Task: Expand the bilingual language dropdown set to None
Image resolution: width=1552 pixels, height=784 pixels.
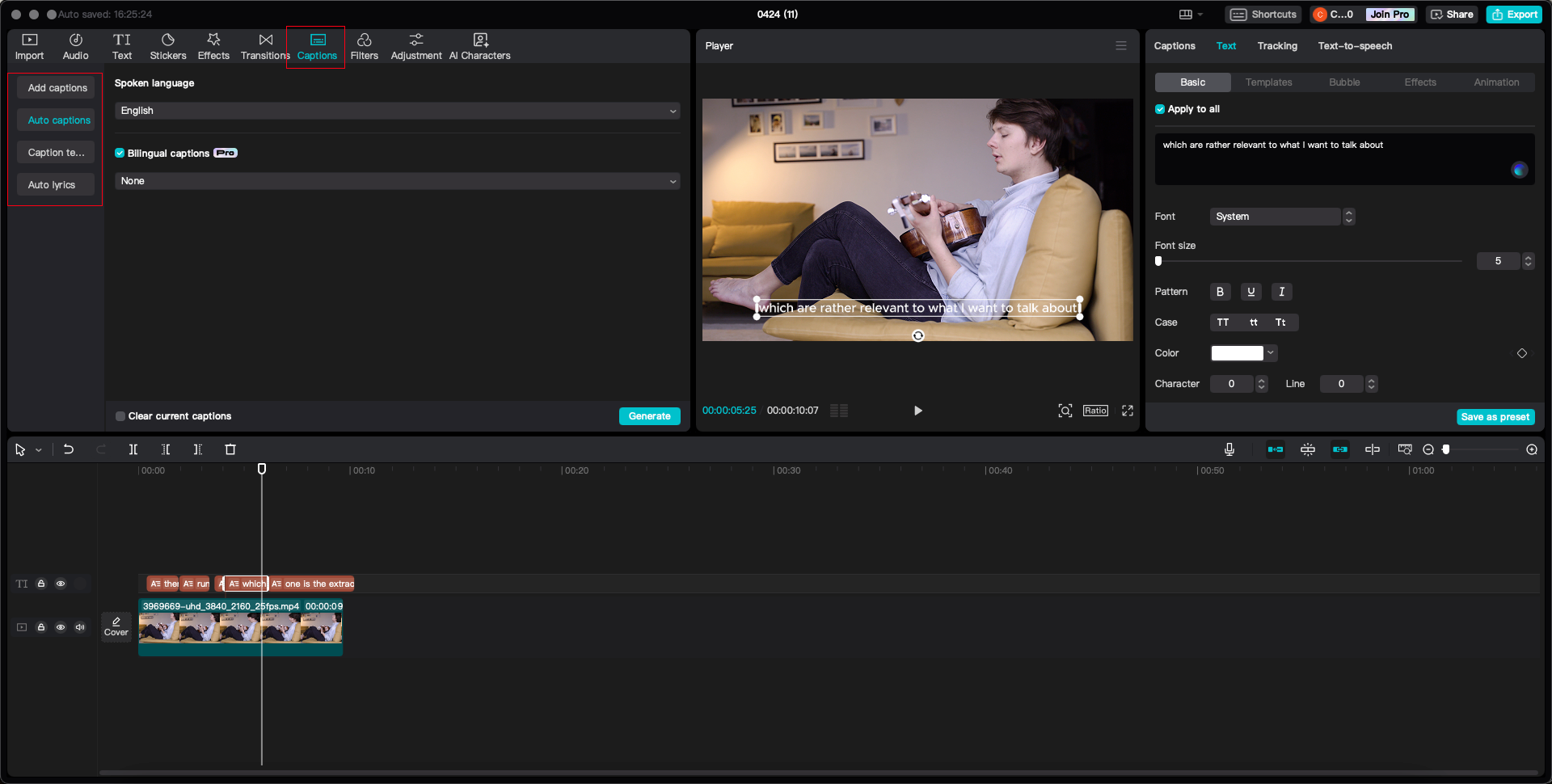Action: [x=398, y=181]
